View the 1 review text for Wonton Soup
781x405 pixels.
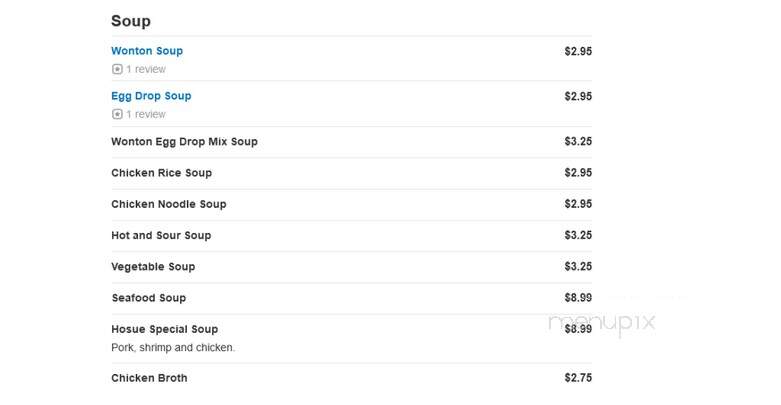point(146,69)
